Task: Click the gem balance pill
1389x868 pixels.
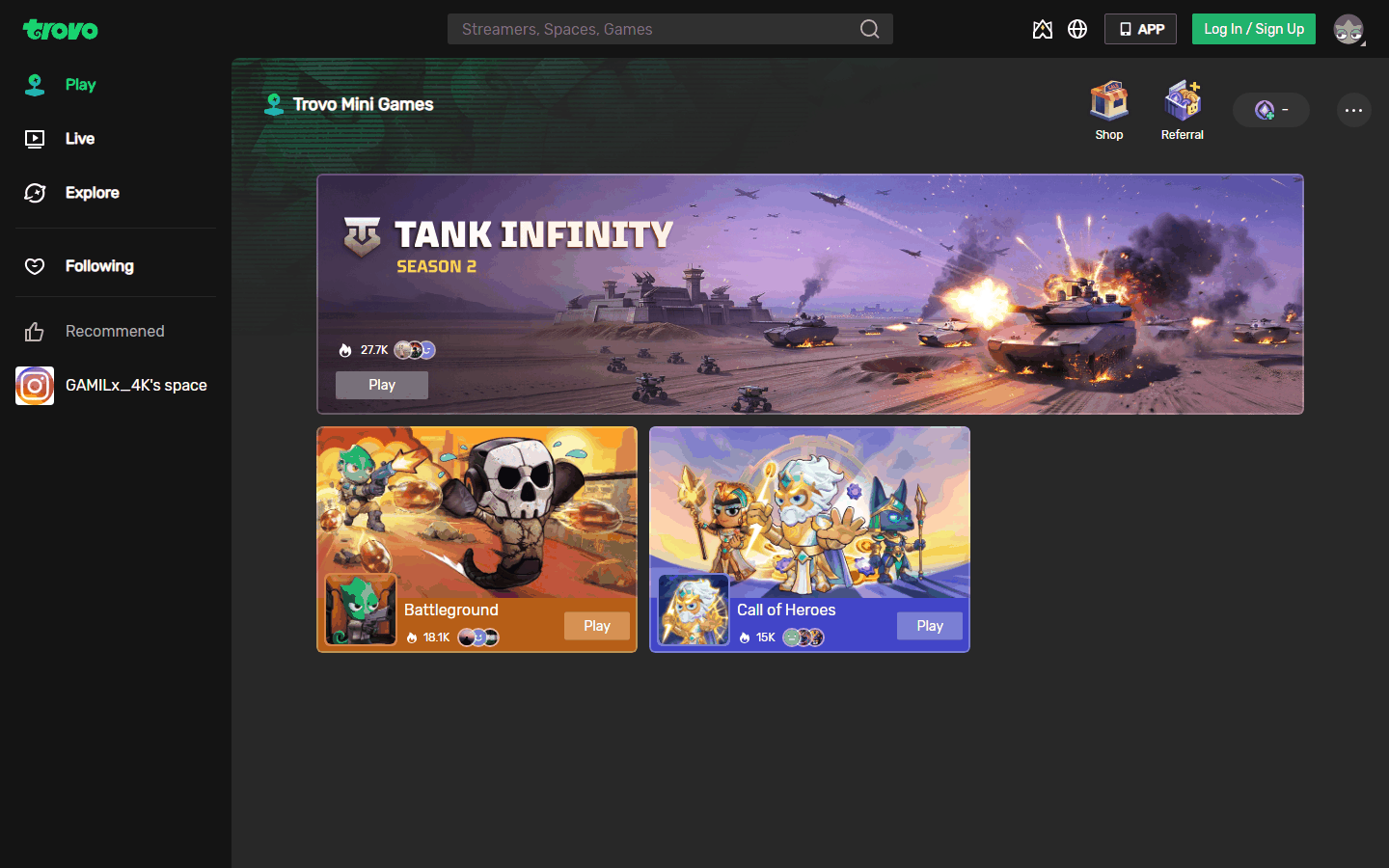Action: pyautogui.click(x=1271, y=110)
